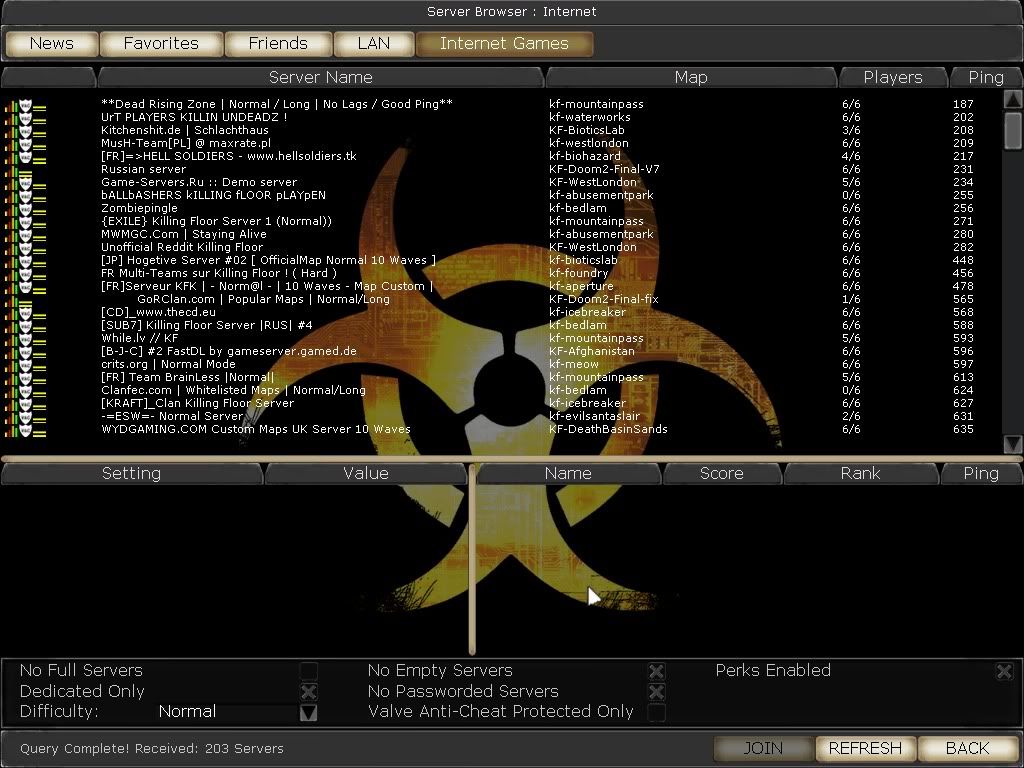Screen dimensions: 1024x768
Task: Switch to the Favorites tab
Action: coord(161,43)
